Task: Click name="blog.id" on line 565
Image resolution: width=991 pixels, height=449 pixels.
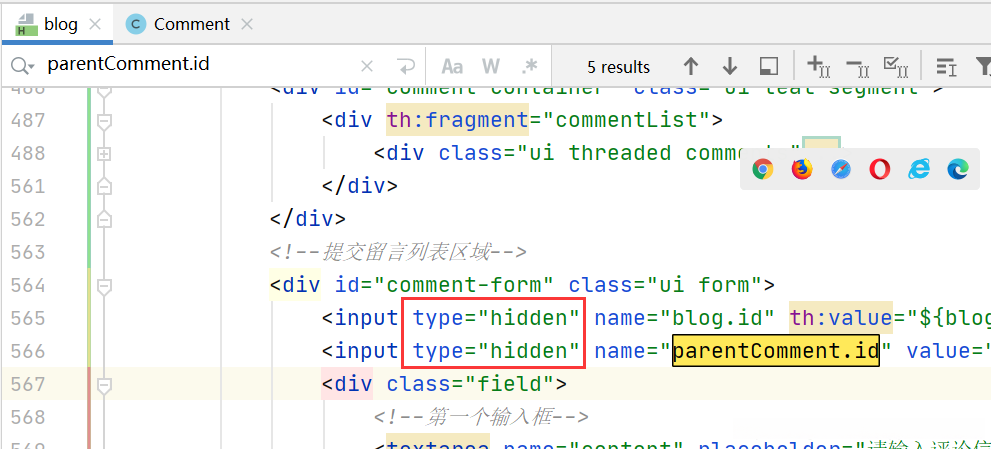Action: pos(684,317)
